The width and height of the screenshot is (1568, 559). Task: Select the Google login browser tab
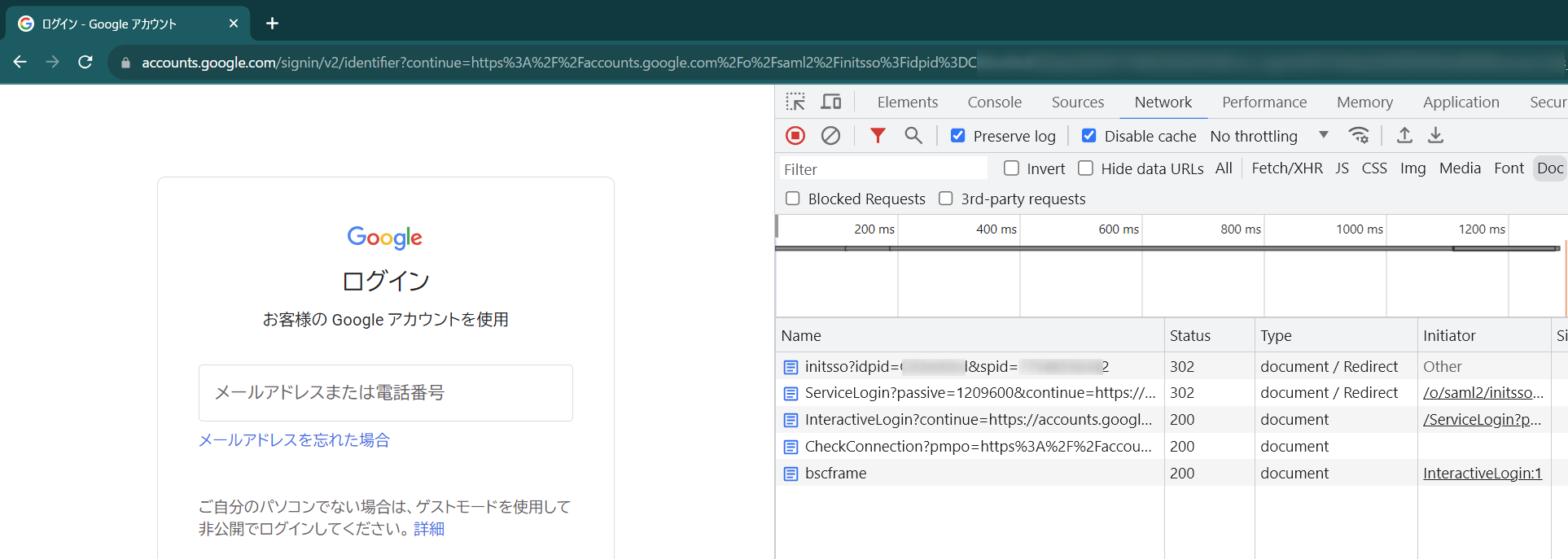[128, 24]
